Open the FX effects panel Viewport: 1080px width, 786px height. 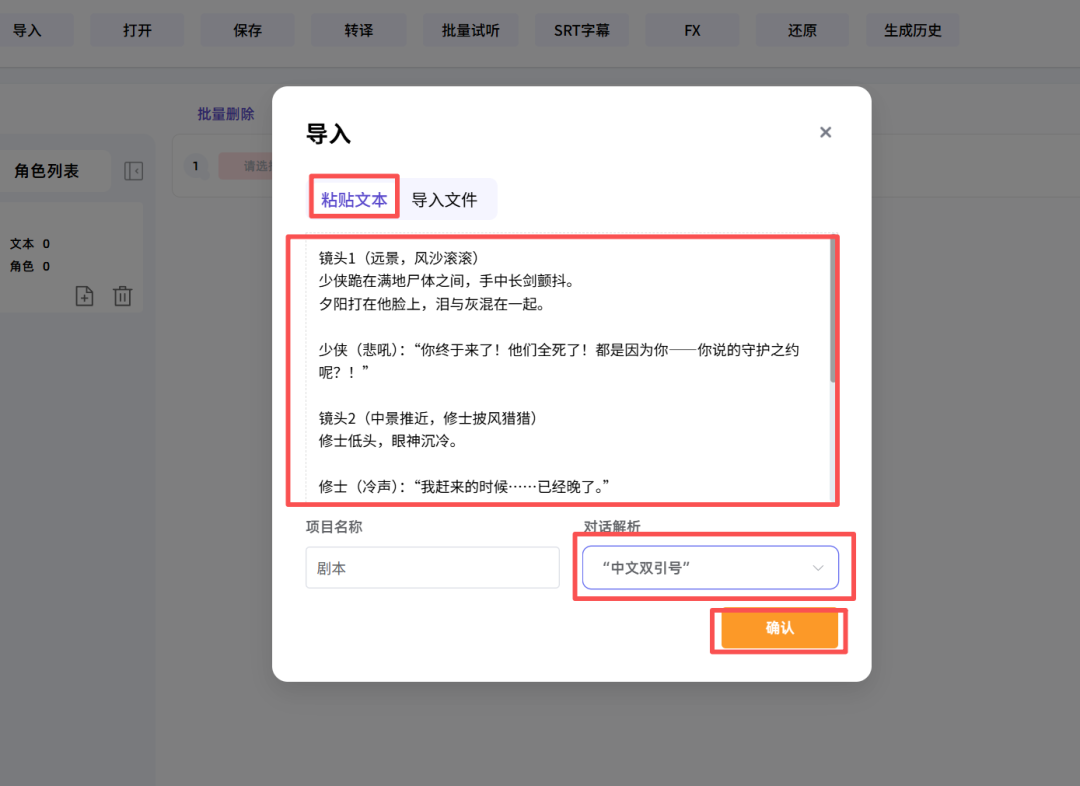click(692, 30)
